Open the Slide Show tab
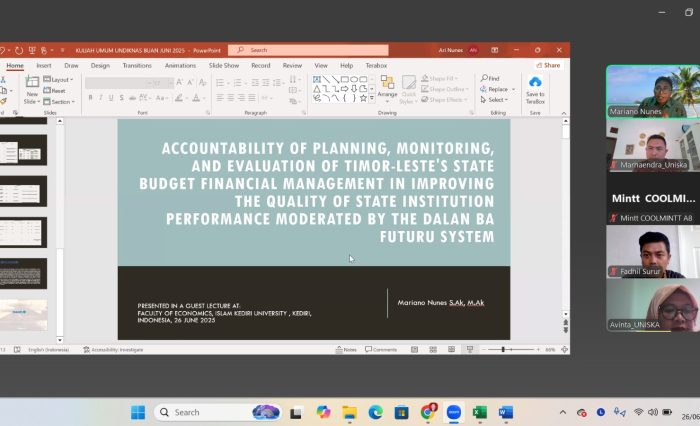 coord(224,65)
